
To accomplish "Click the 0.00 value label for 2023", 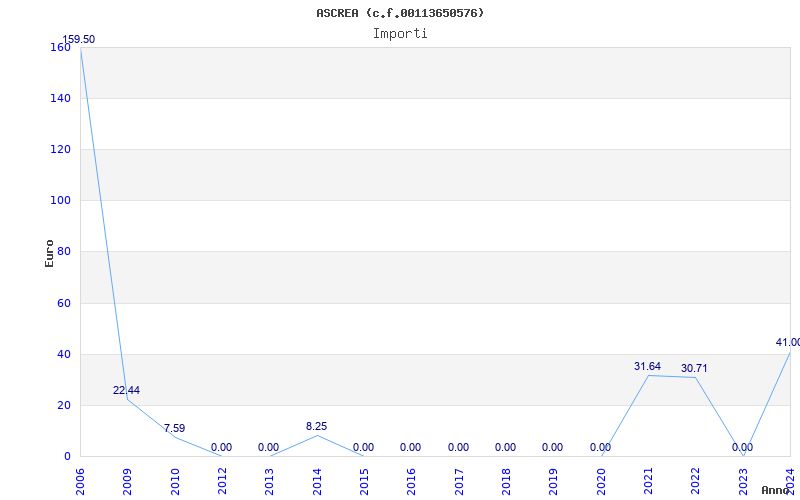I will 742,447.
